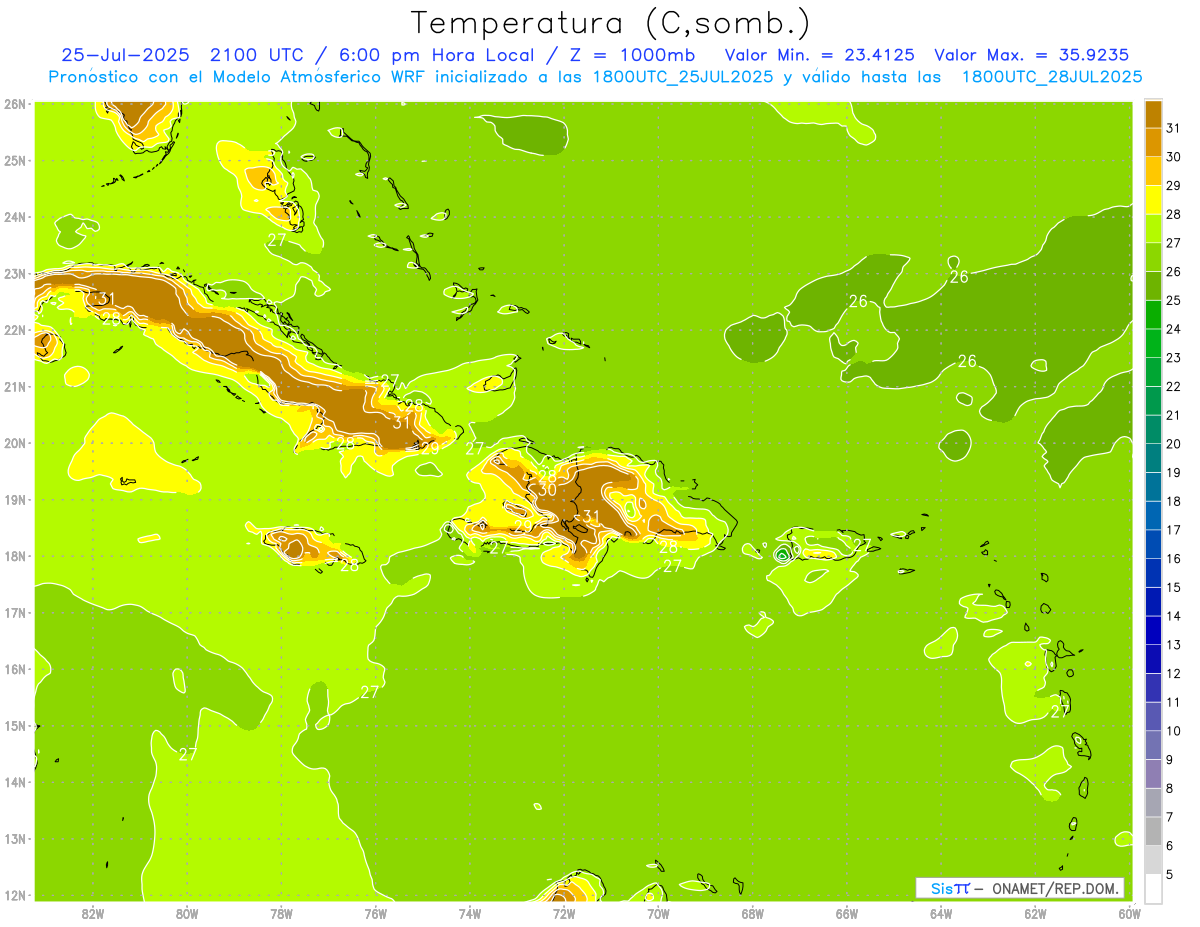1200x927 pixels.
Task: Click the colorbar label 29
Action: click(1174, 186)
